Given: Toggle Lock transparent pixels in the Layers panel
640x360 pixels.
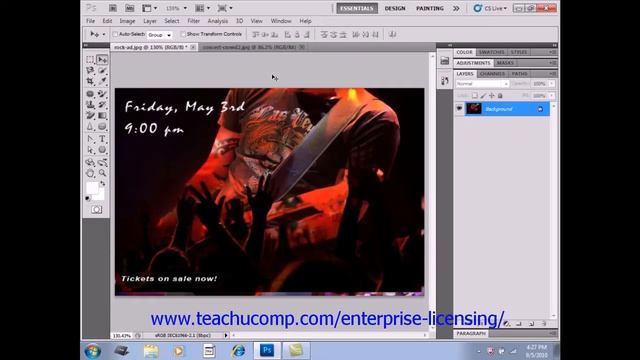Looking at the screenshot, I should [x=475, y=96].
